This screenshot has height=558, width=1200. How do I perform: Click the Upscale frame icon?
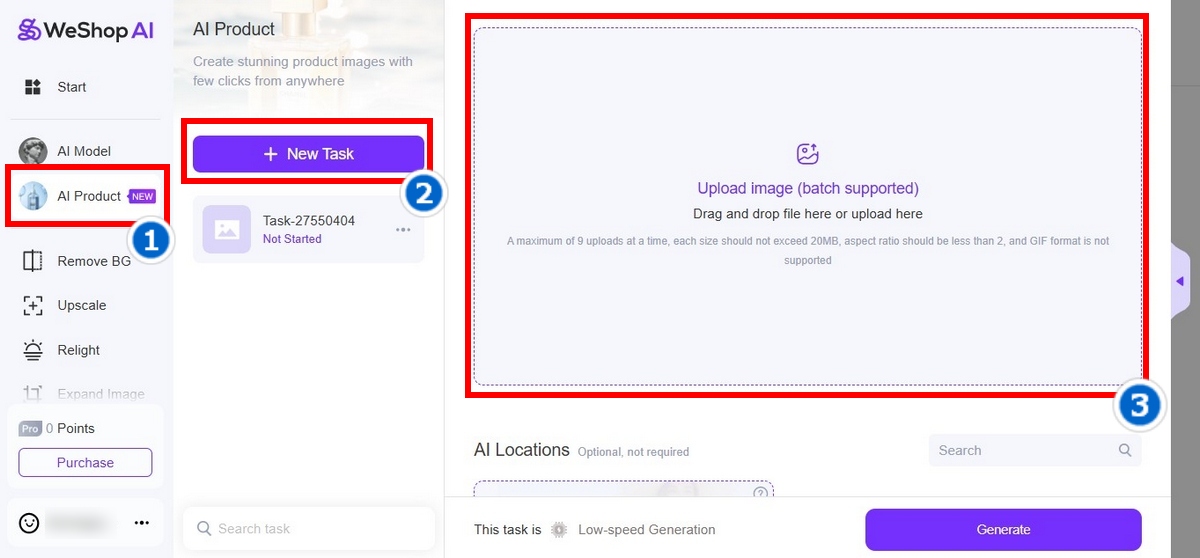pyautogui.click(x=33, y=305)
